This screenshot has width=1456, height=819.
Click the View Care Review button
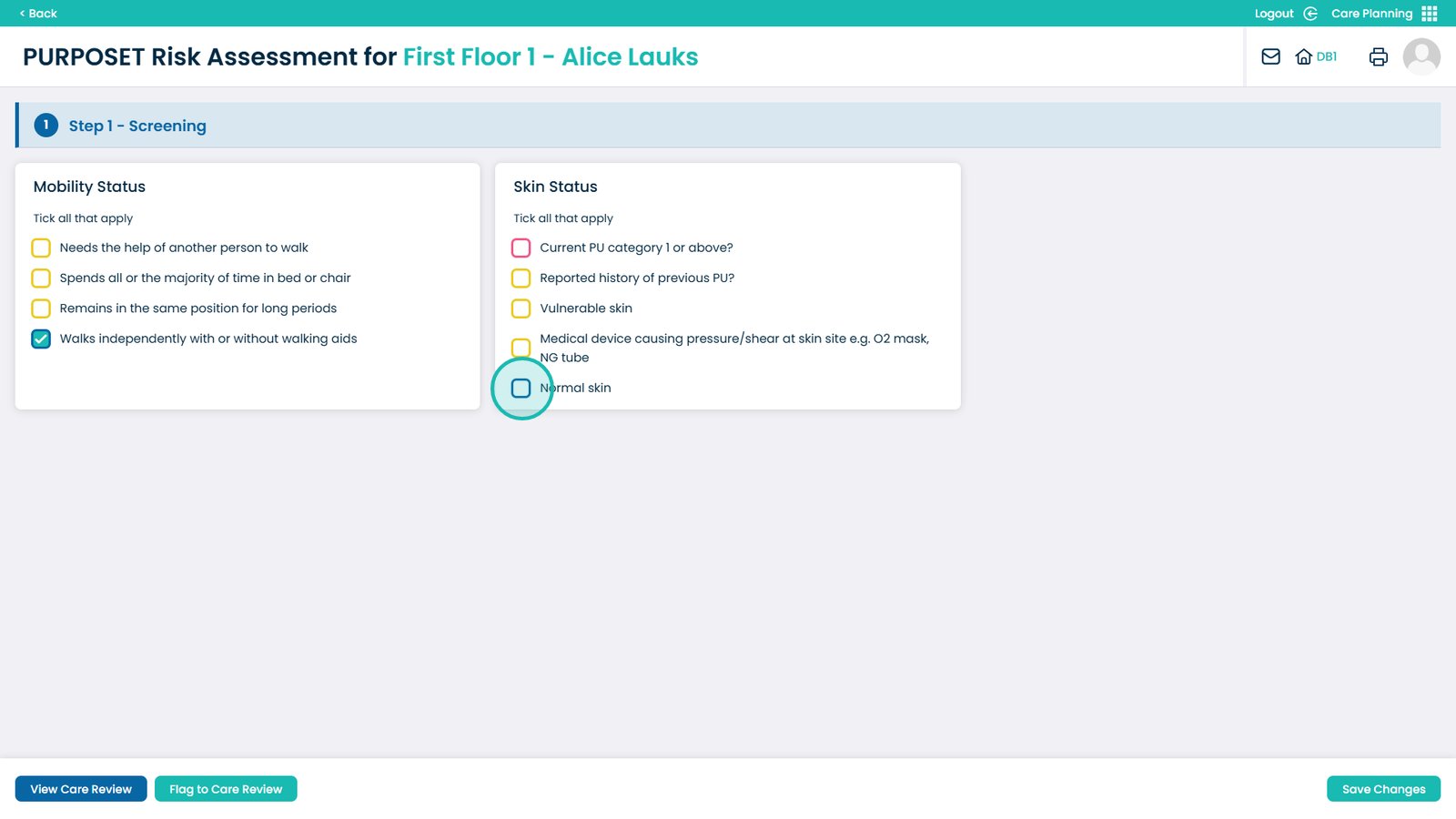(81, 789)
